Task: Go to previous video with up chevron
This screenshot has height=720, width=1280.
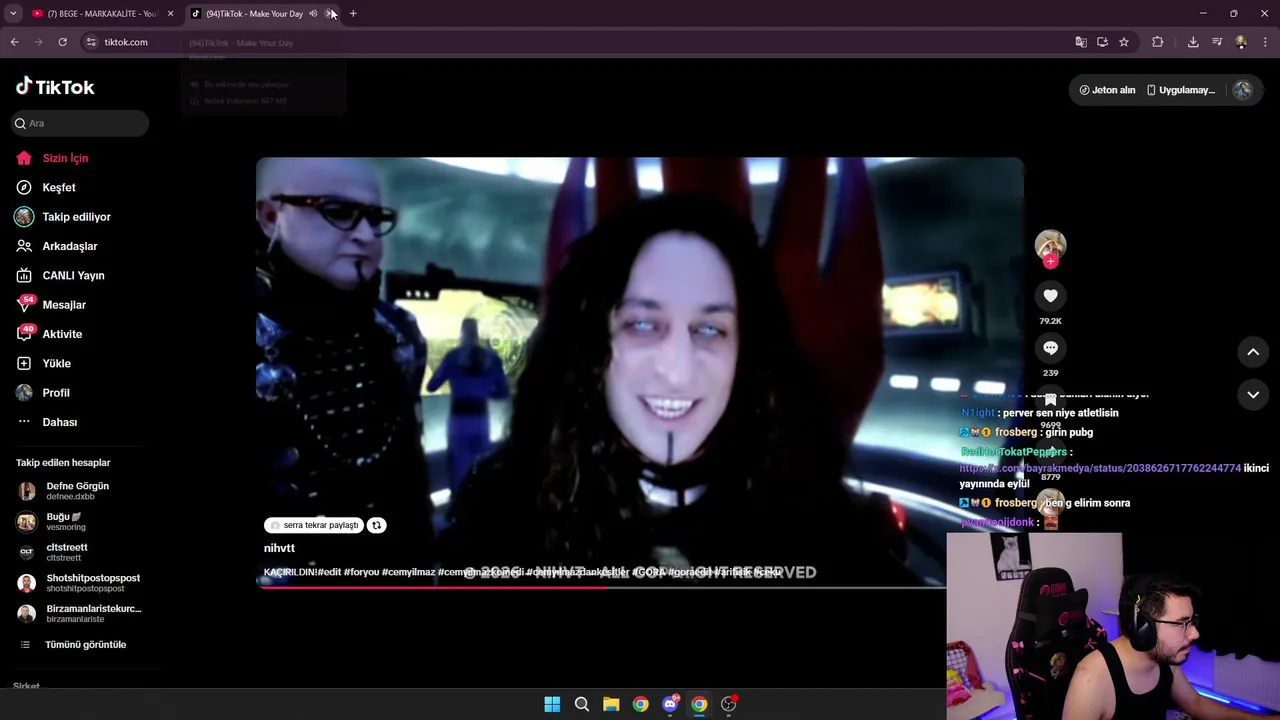Action: tap(1253, 352)
